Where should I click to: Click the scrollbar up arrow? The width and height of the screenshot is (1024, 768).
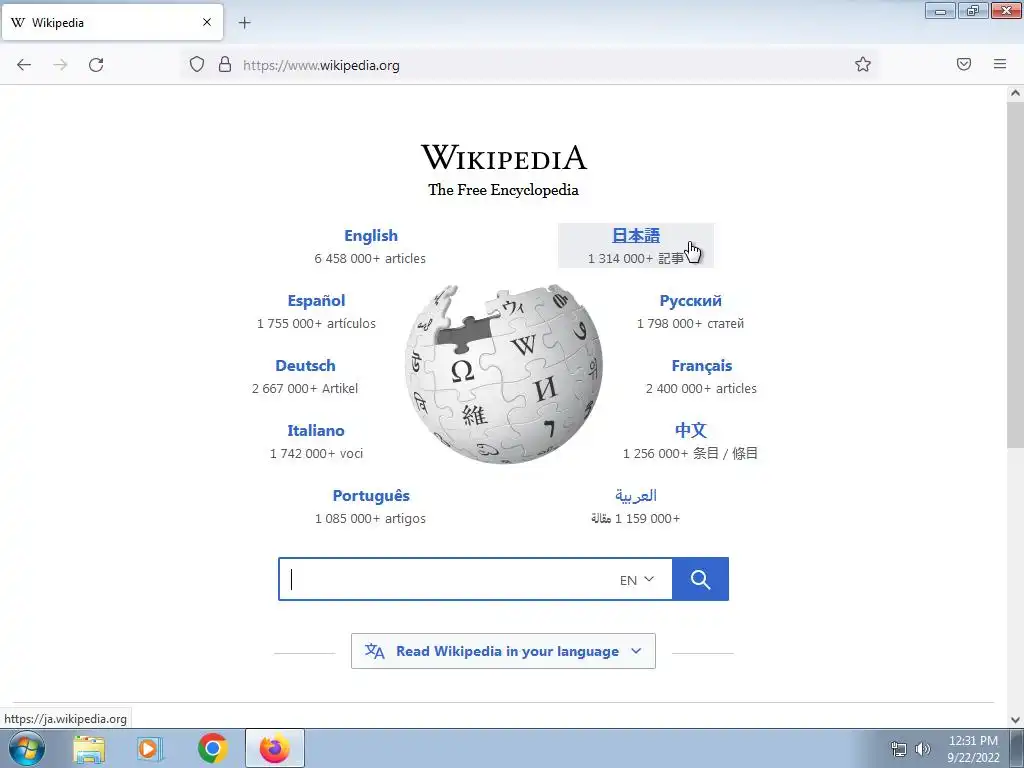(1015, 93)
